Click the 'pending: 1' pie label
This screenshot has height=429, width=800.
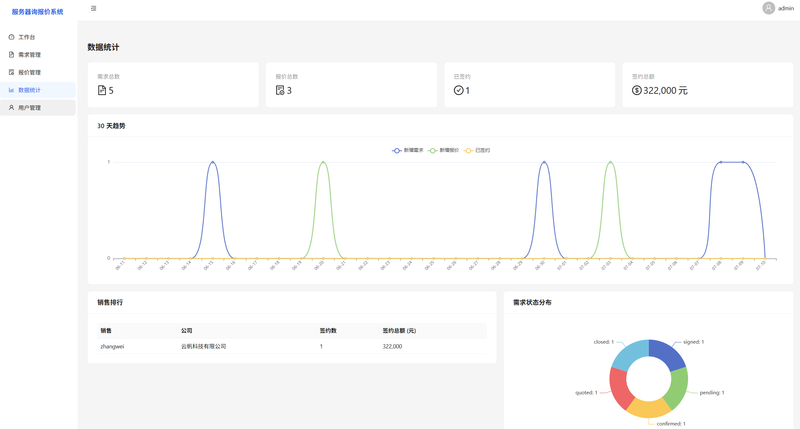point(712,393)
